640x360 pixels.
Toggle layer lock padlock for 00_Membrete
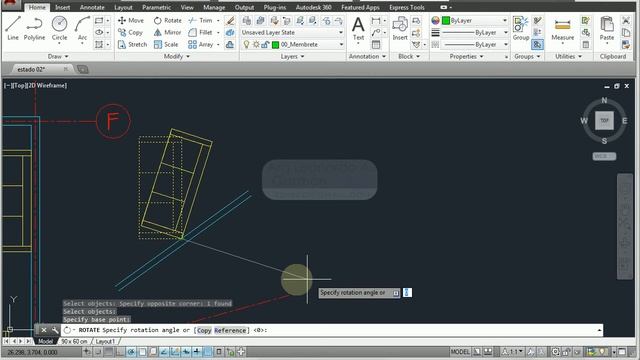tap(265, 44)
